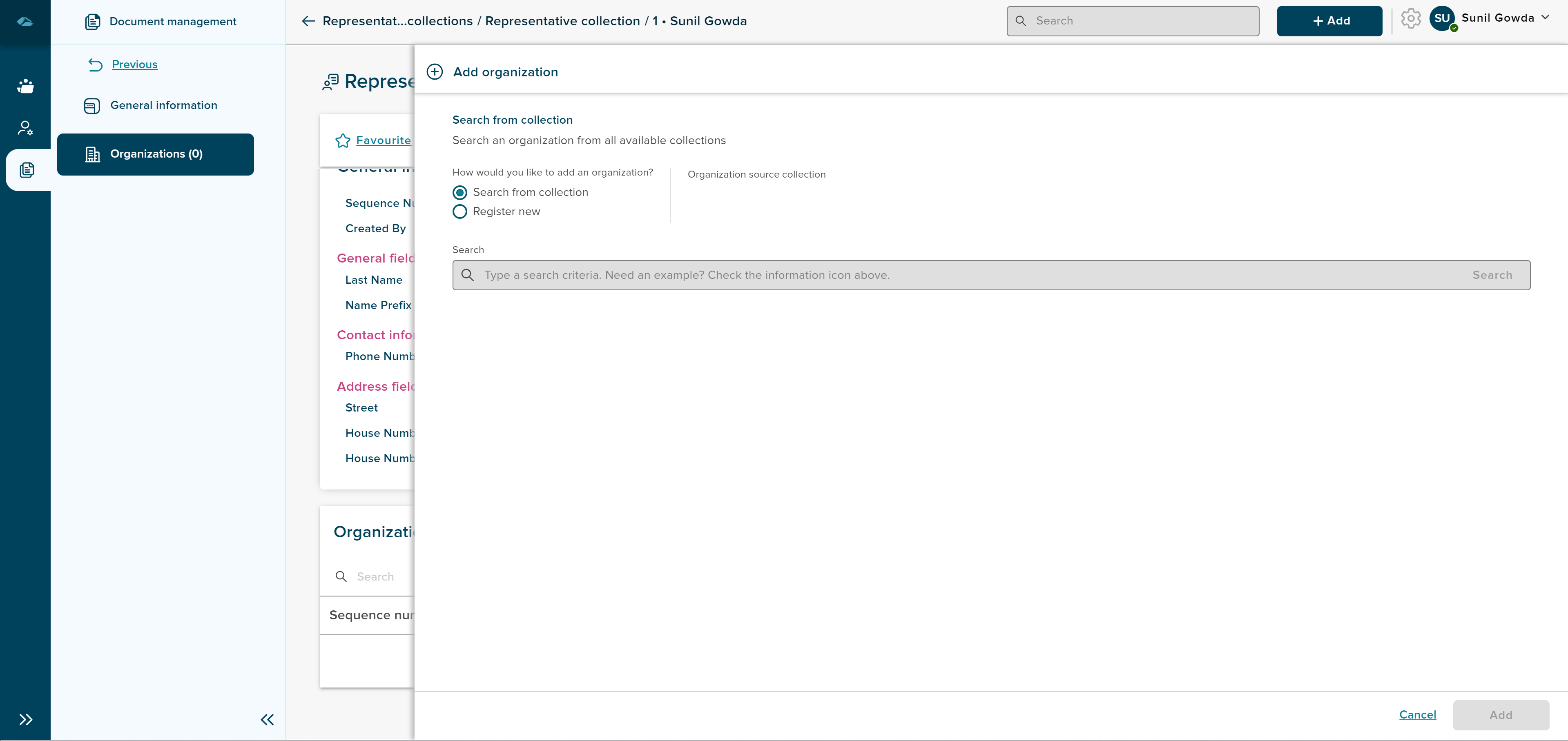Viewport: 1568px width, 741px height.
Task: Click the app logo icon in sidebar
Action: (x=25, y=22)
